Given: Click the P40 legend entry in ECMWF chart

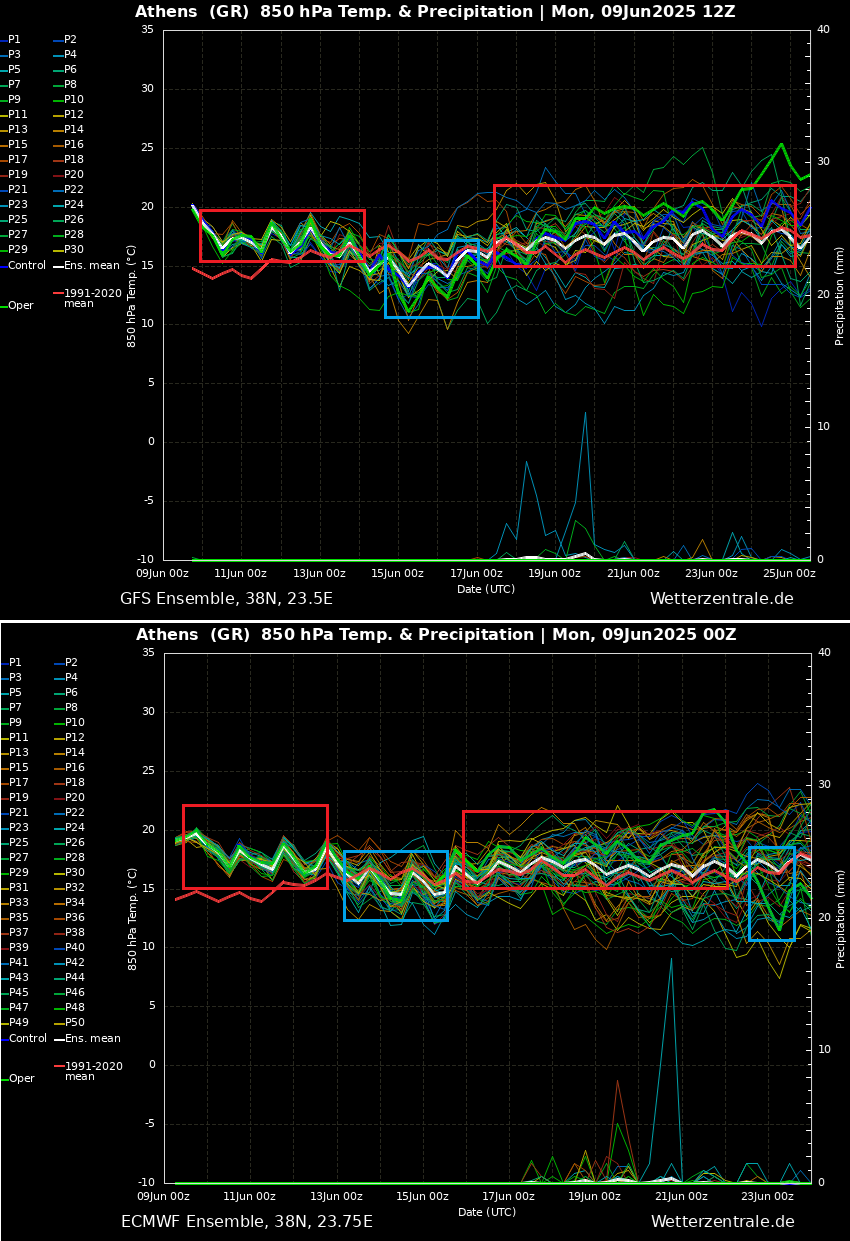Looking at the screenshot, I should pos(73,948).
